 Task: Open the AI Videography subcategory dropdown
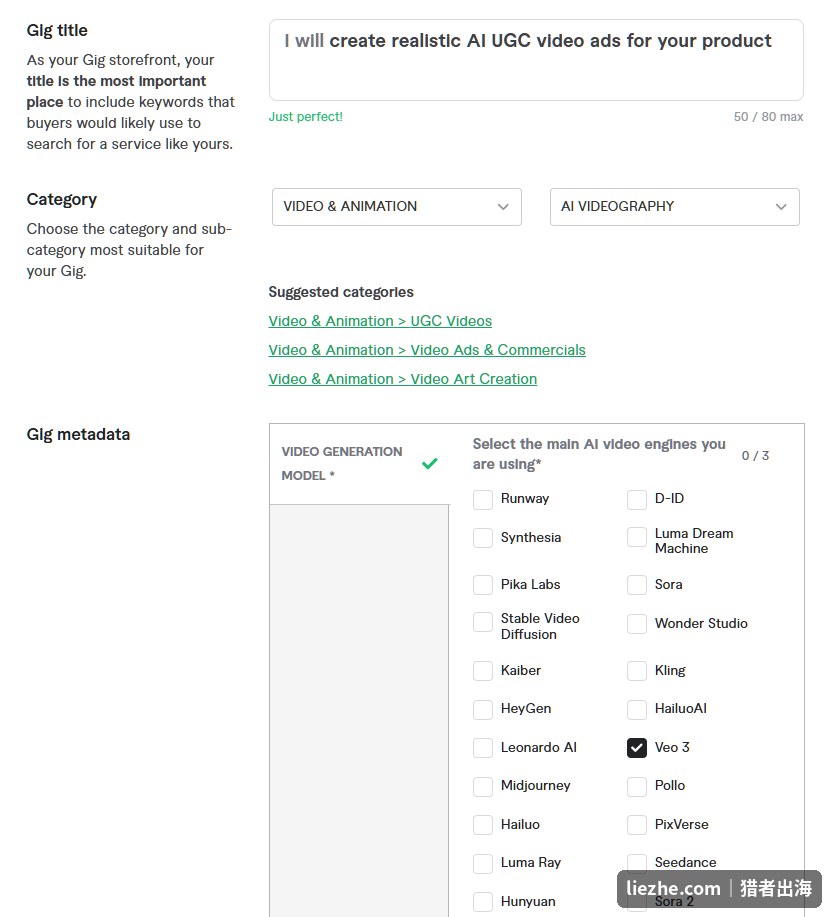pyautogui.click(x=674, y=207)
